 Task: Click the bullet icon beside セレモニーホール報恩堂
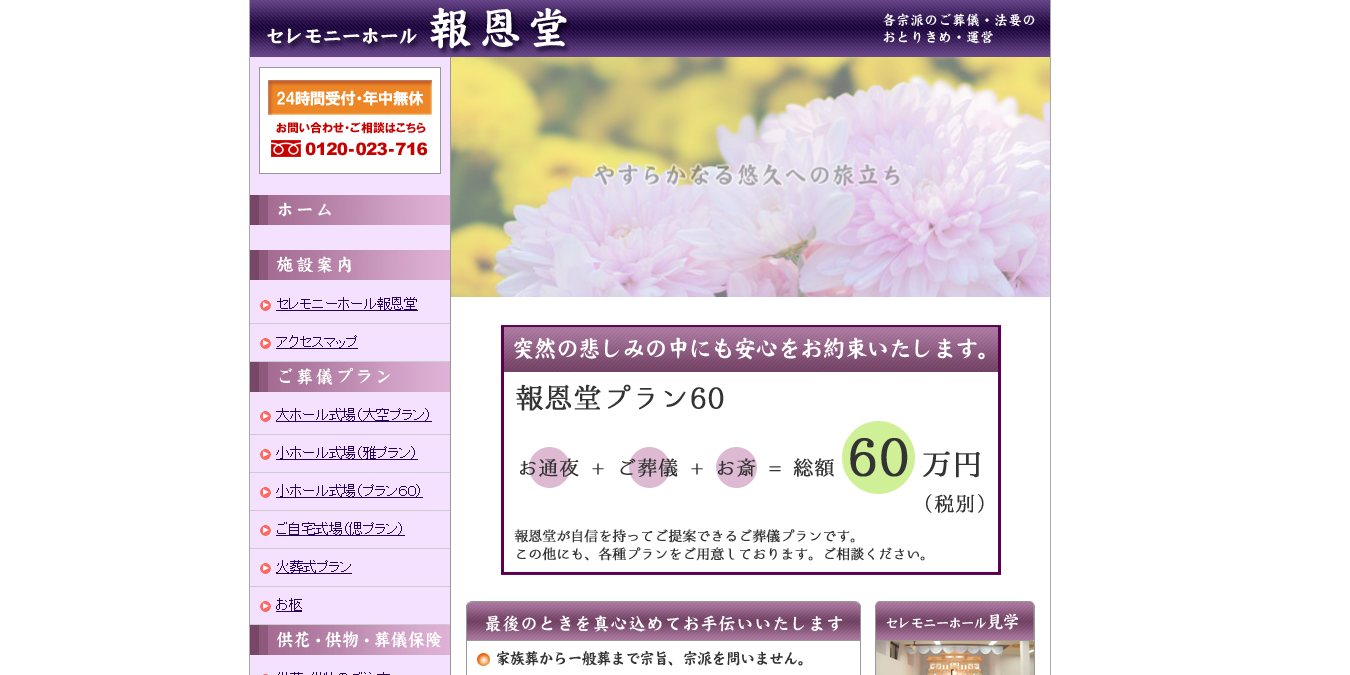(266, 305)
